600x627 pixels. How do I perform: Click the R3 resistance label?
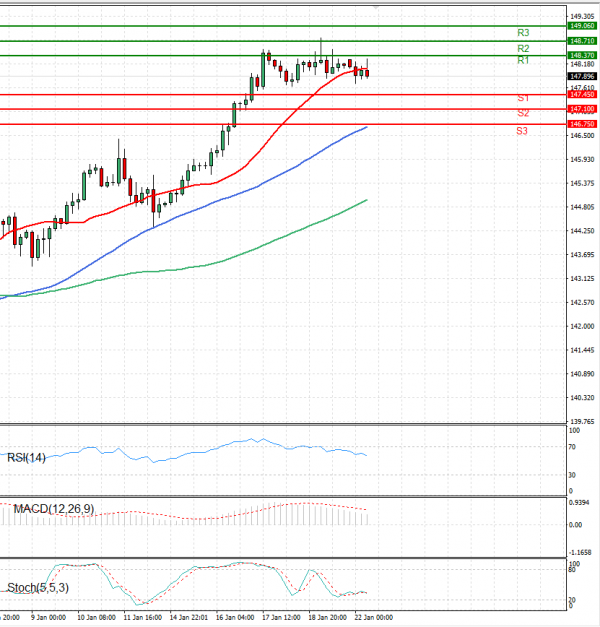click(523, 33)
